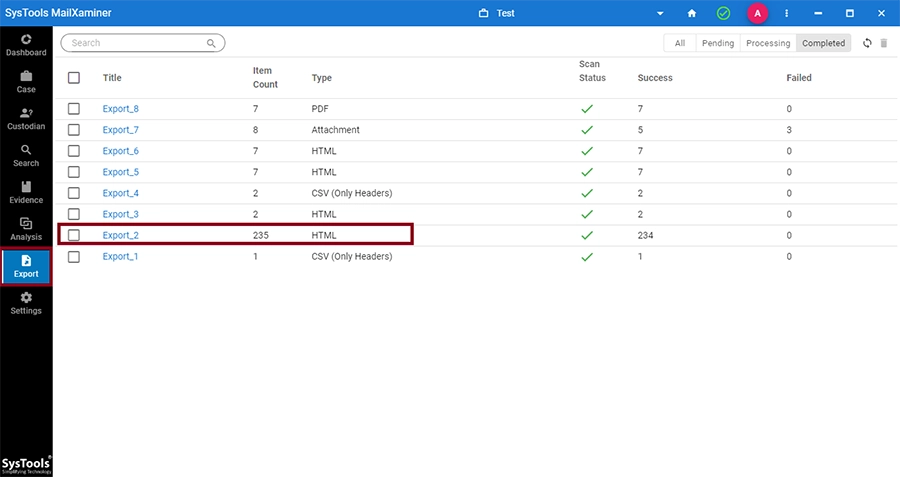Click the trash delete icon

click(x=884, y=43)
